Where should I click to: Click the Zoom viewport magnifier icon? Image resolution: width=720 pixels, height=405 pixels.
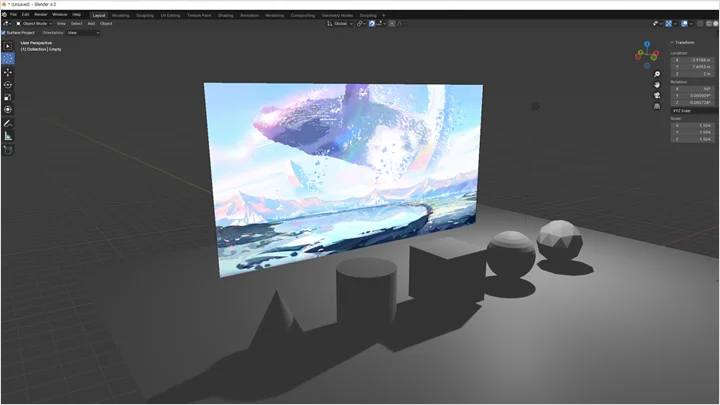[x=657, y=74]
